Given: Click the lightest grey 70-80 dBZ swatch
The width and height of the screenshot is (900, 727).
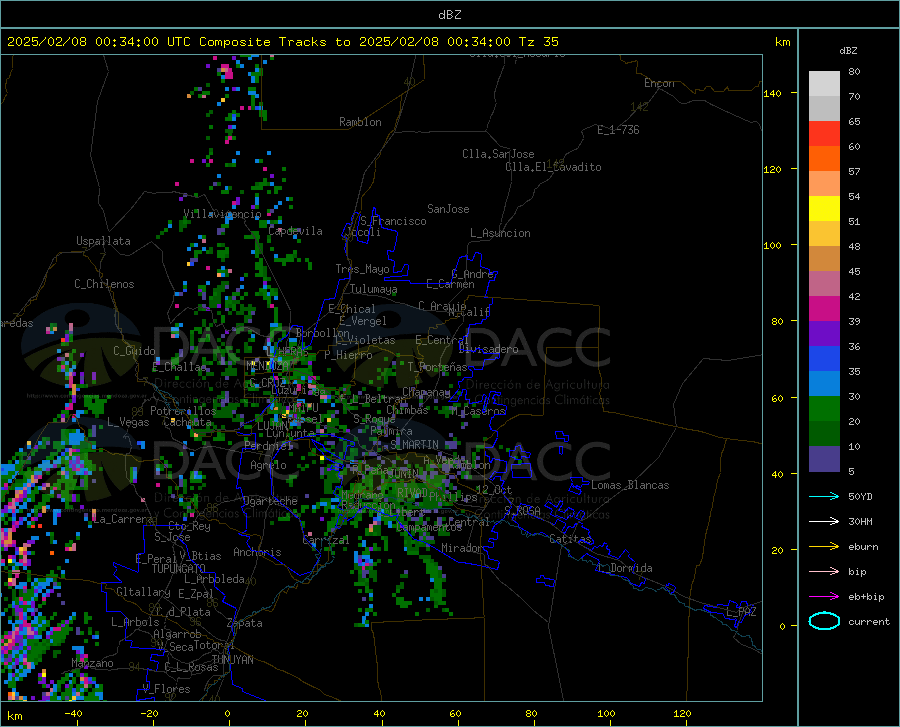Looking at the screenshot, I should coord(824,84).
